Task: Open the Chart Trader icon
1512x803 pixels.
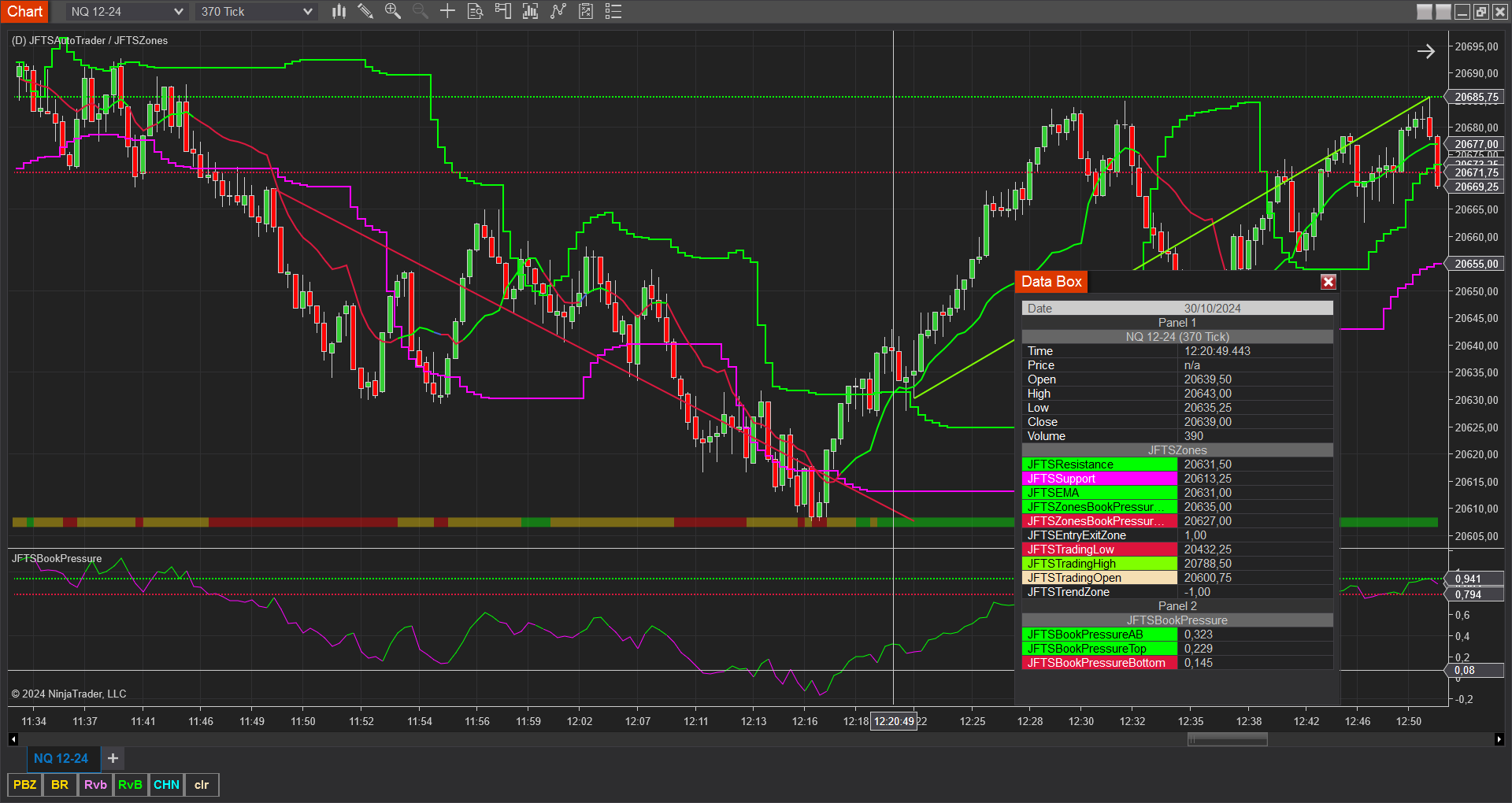Action: (502, 11)
